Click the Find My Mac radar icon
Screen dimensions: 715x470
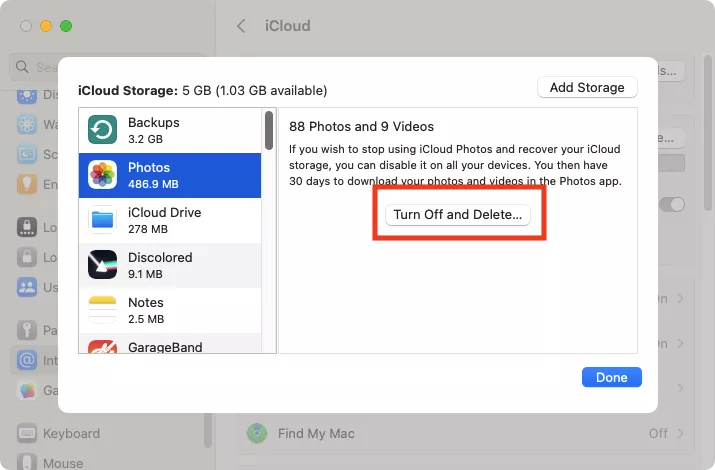tap(258, 434)
